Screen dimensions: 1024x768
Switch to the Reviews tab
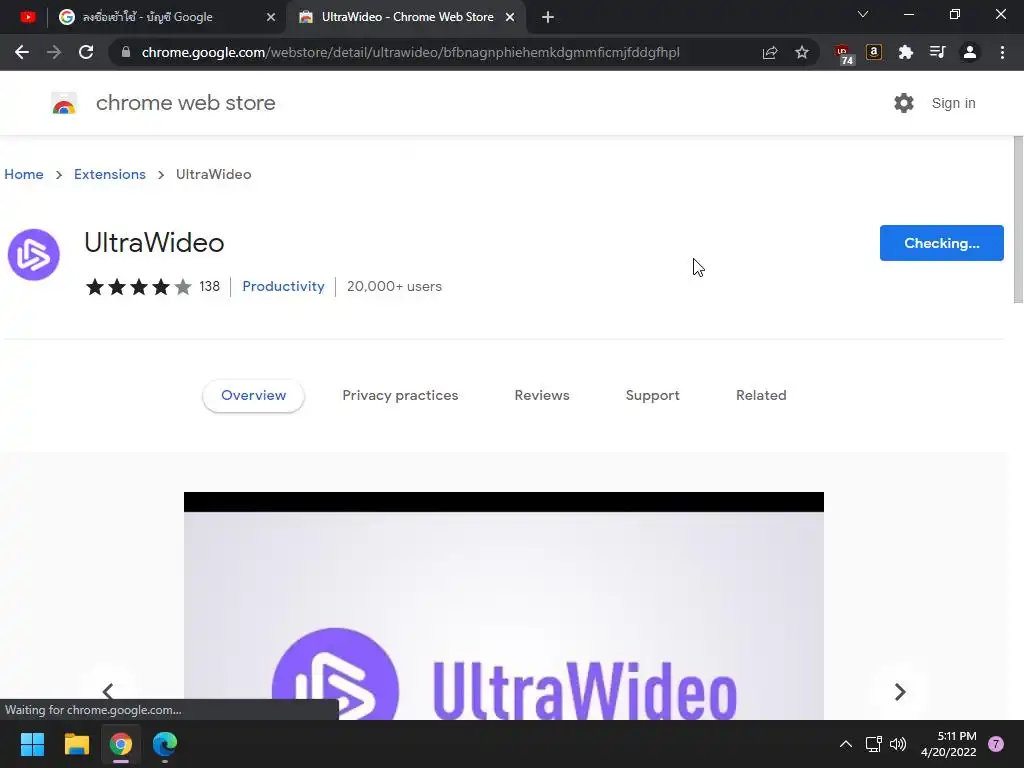(542, 395)
